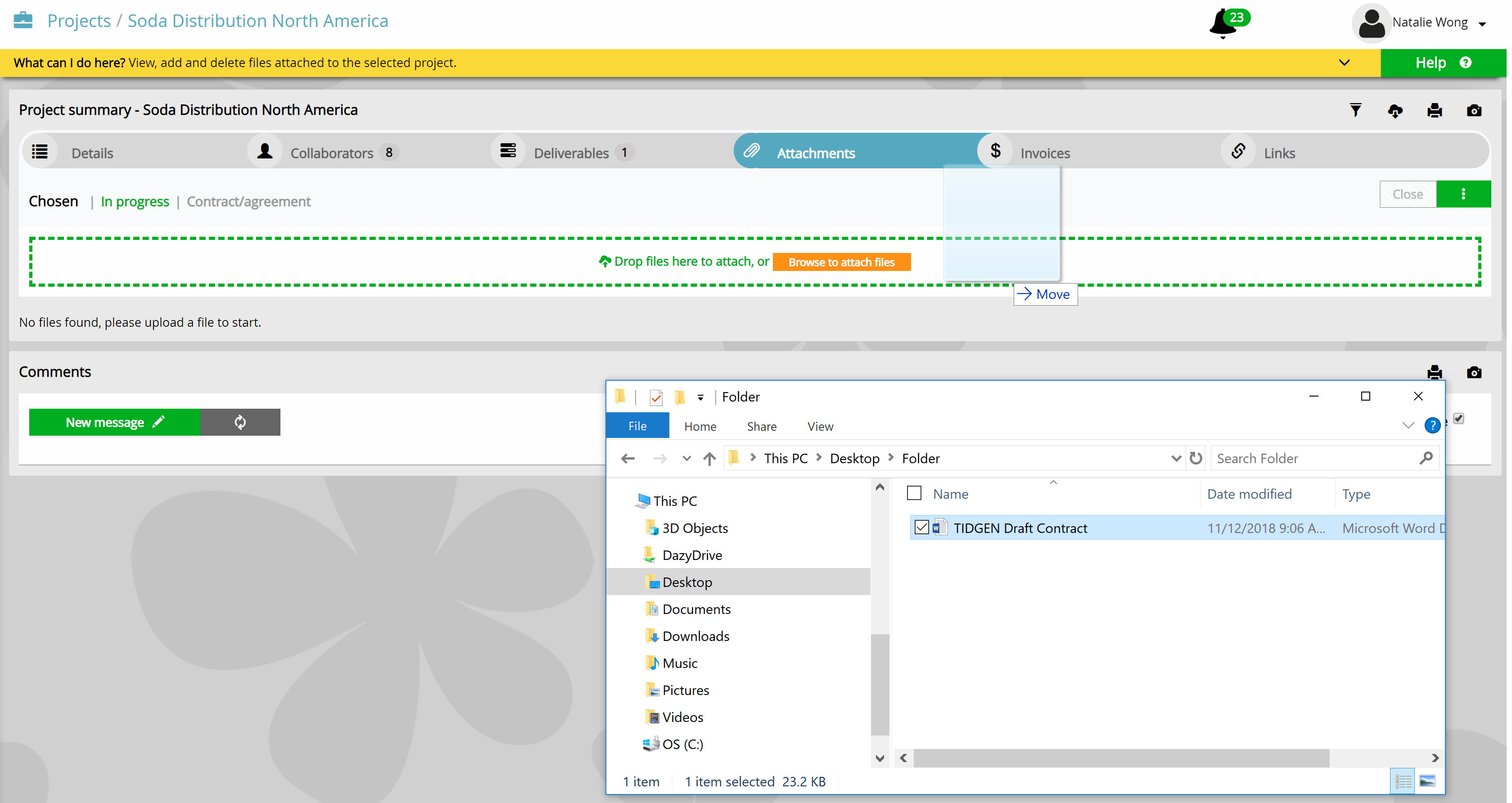Click the search magnifier in Explorer

pyautogui.click(x=1426, y=458)
